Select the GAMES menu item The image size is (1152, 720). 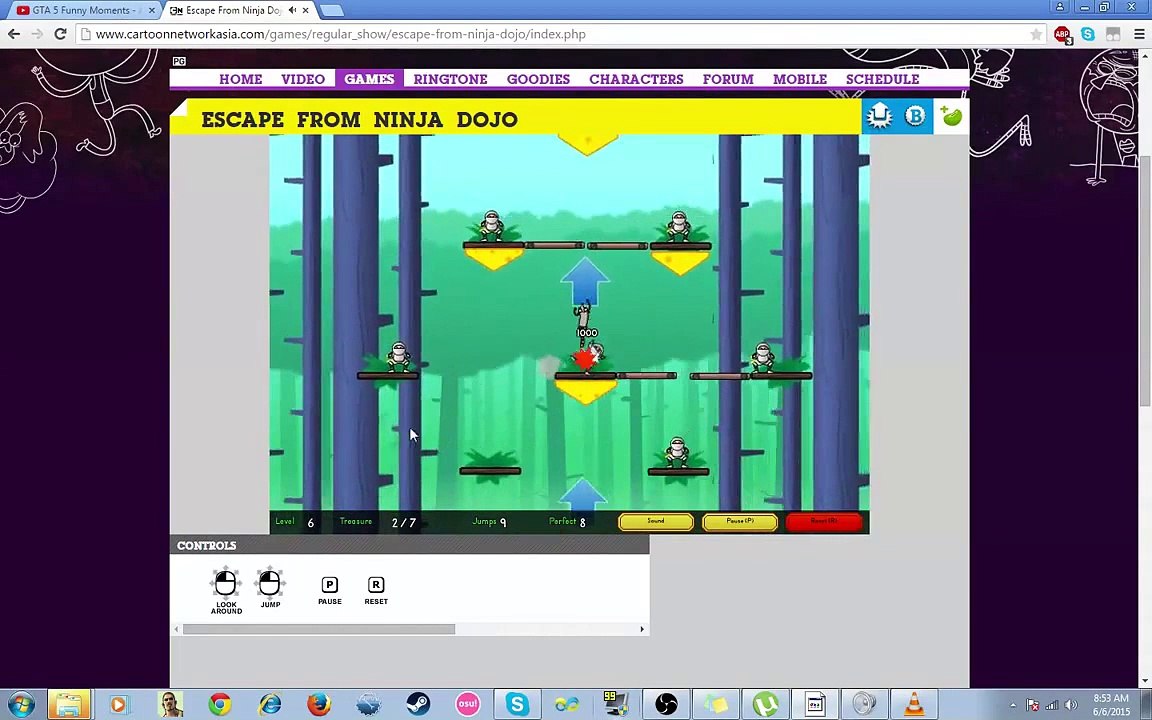click(x=369, y=79)
